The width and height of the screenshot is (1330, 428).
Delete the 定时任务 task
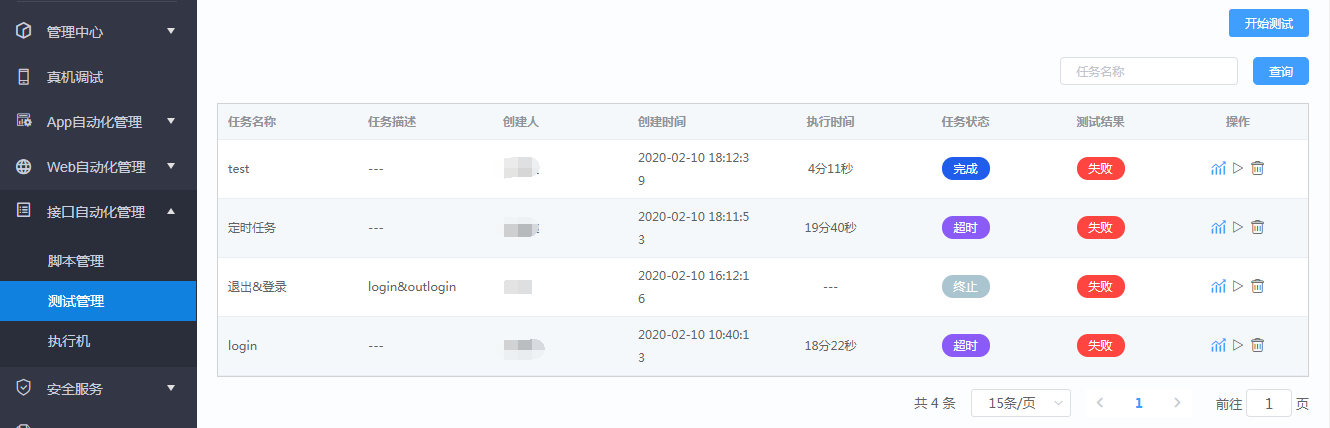(1258, 228)
